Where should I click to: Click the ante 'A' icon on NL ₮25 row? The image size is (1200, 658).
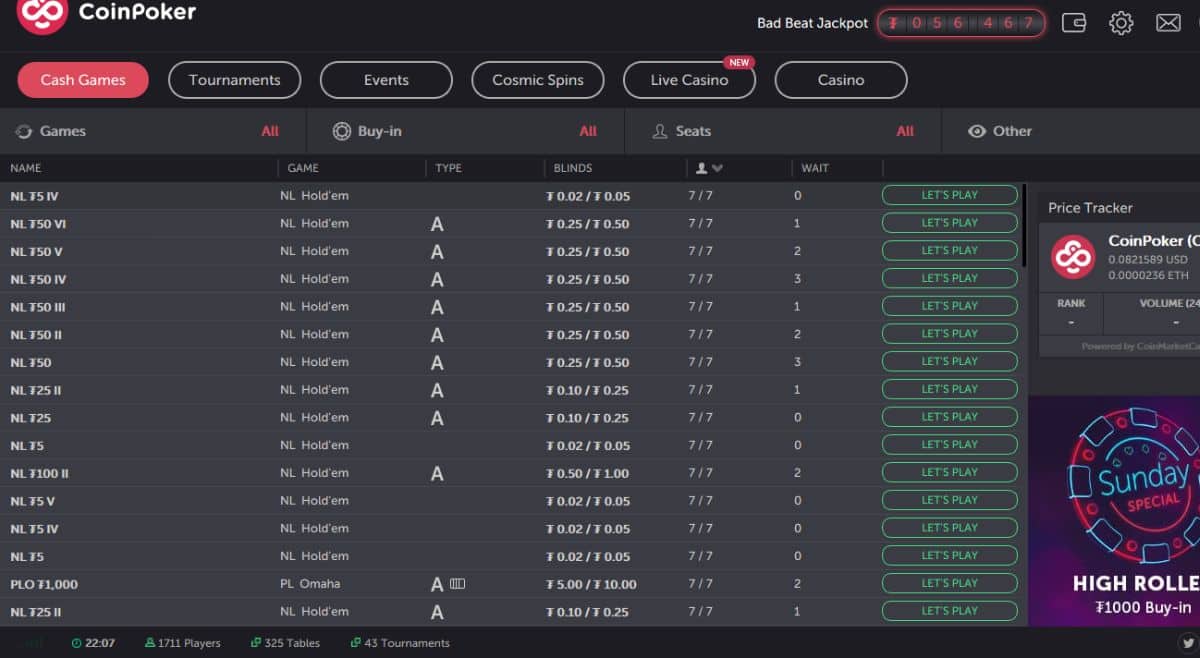[x=437, y=418]
